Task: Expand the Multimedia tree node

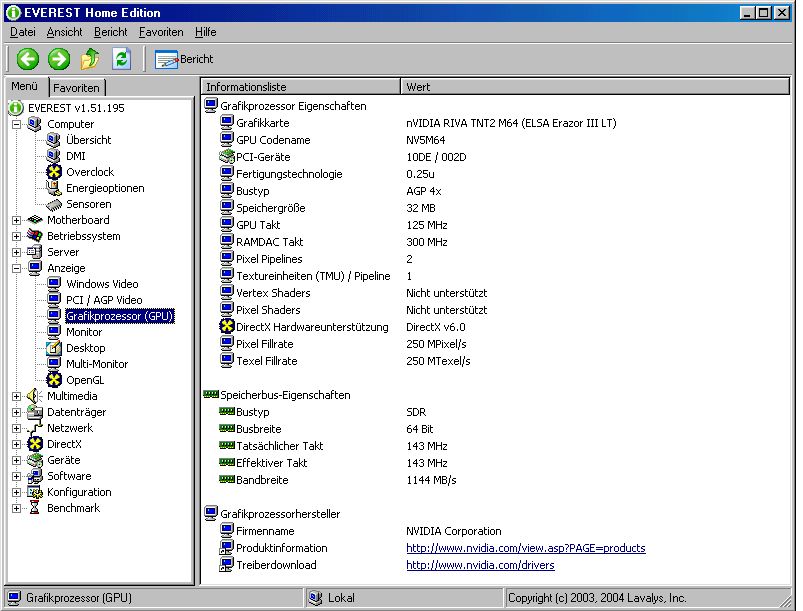Action: (x=16, y=396)
